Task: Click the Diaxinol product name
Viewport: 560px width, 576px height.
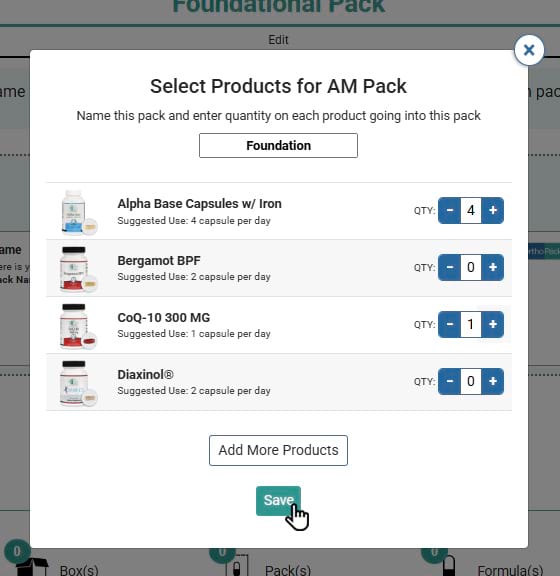Action: [146, 375]
